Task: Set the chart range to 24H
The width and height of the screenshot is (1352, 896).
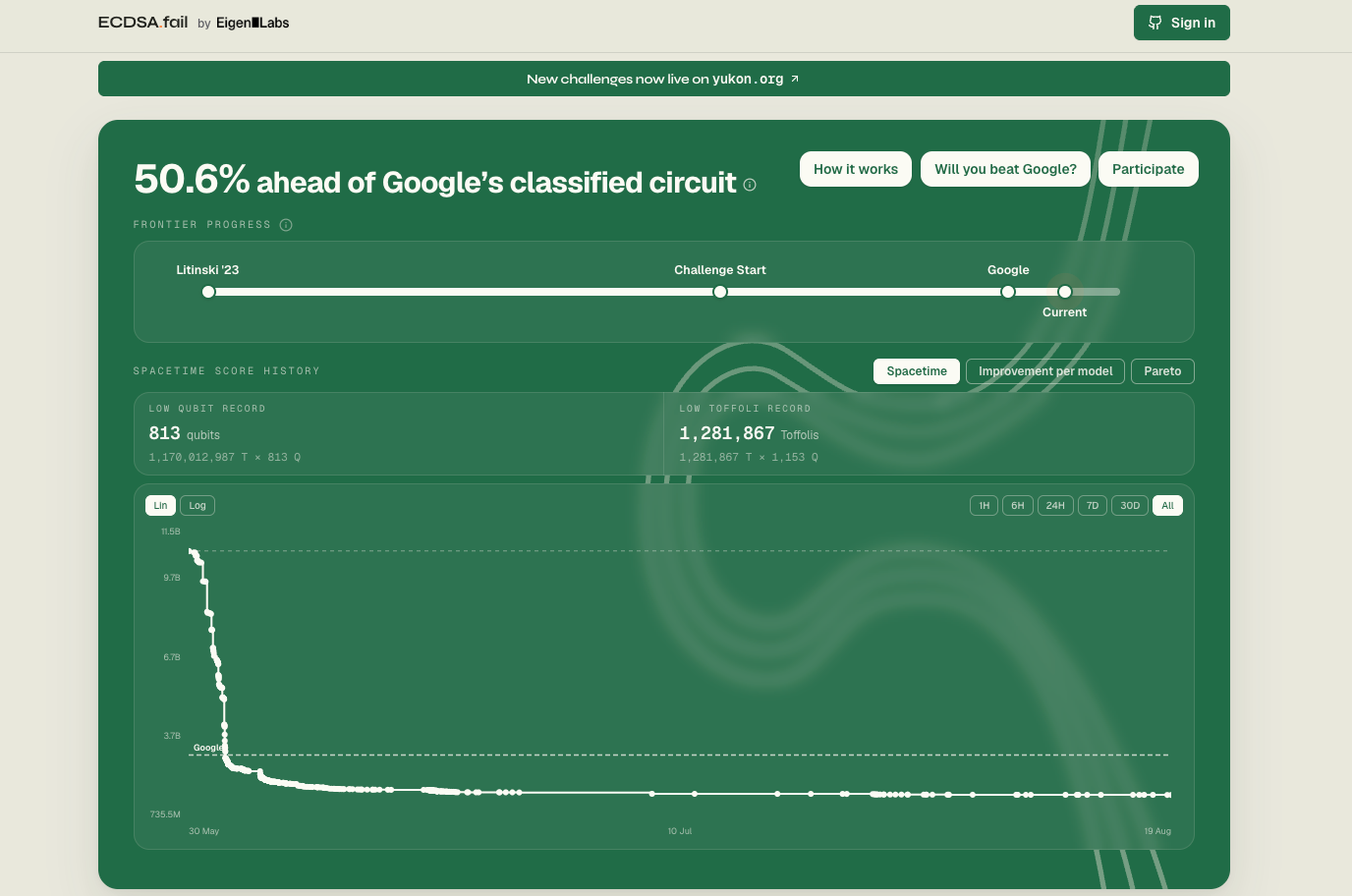Action: click(x=1055, y=506)
